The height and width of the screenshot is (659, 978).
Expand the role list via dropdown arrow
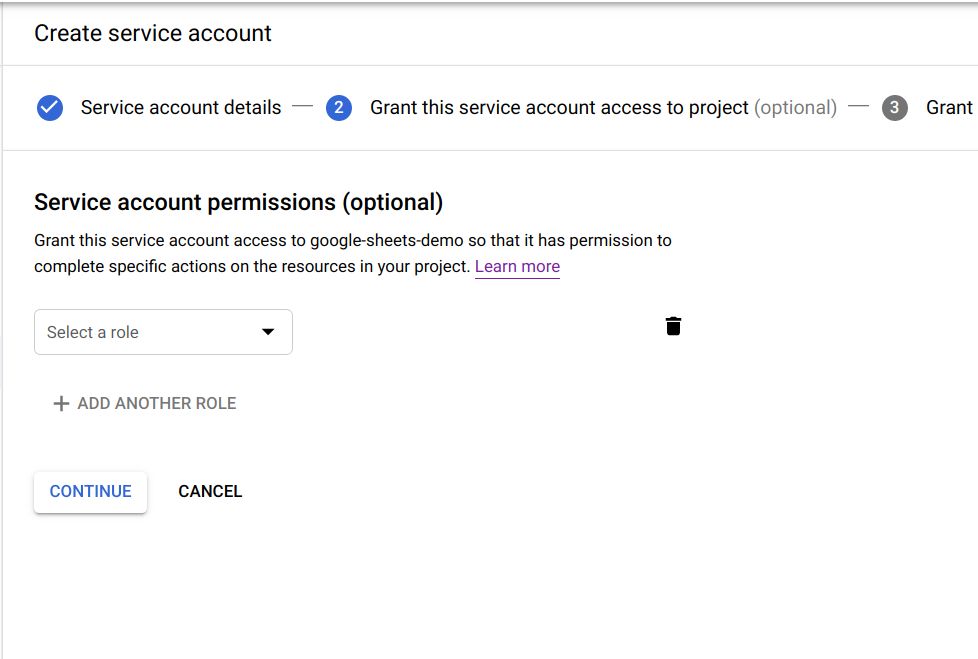coord(268,332)
